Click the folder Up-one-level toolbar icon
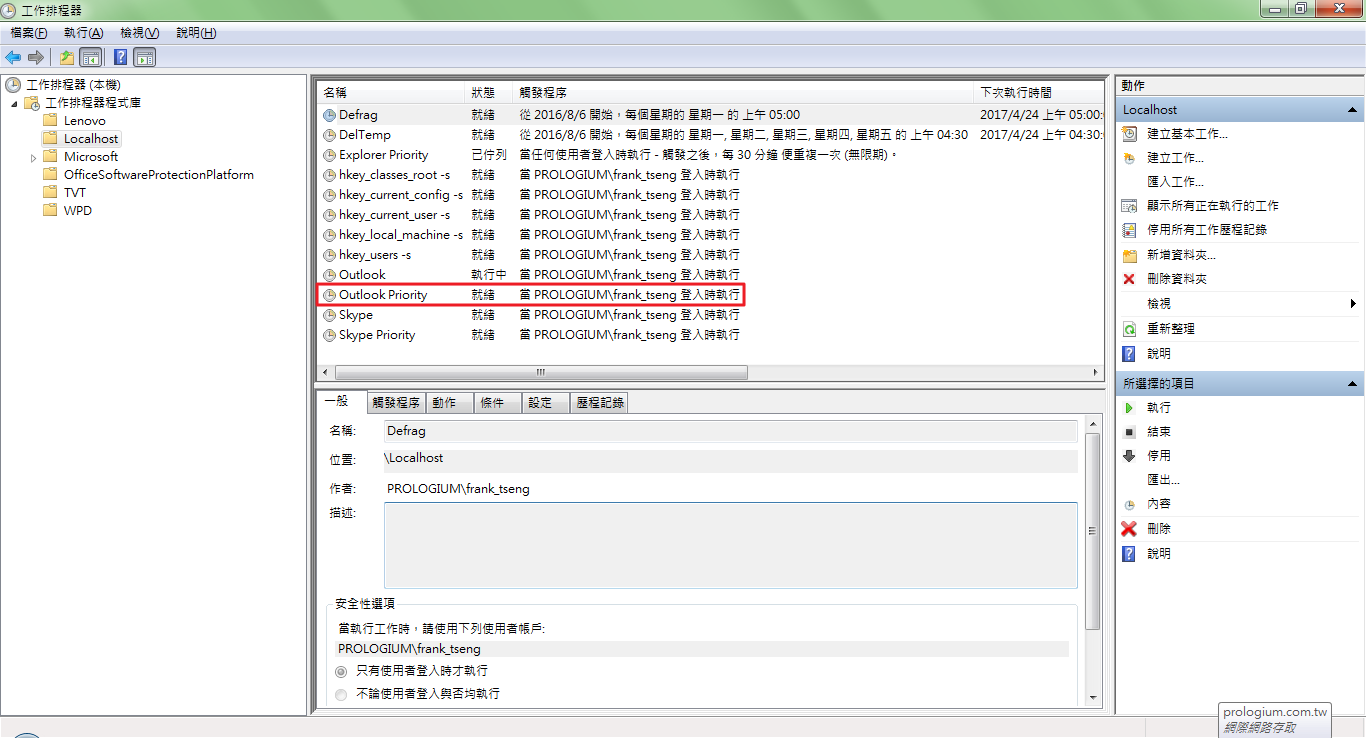Viewport: 1366px width, 738px height. pyautogui.click(x=66, y=57)
